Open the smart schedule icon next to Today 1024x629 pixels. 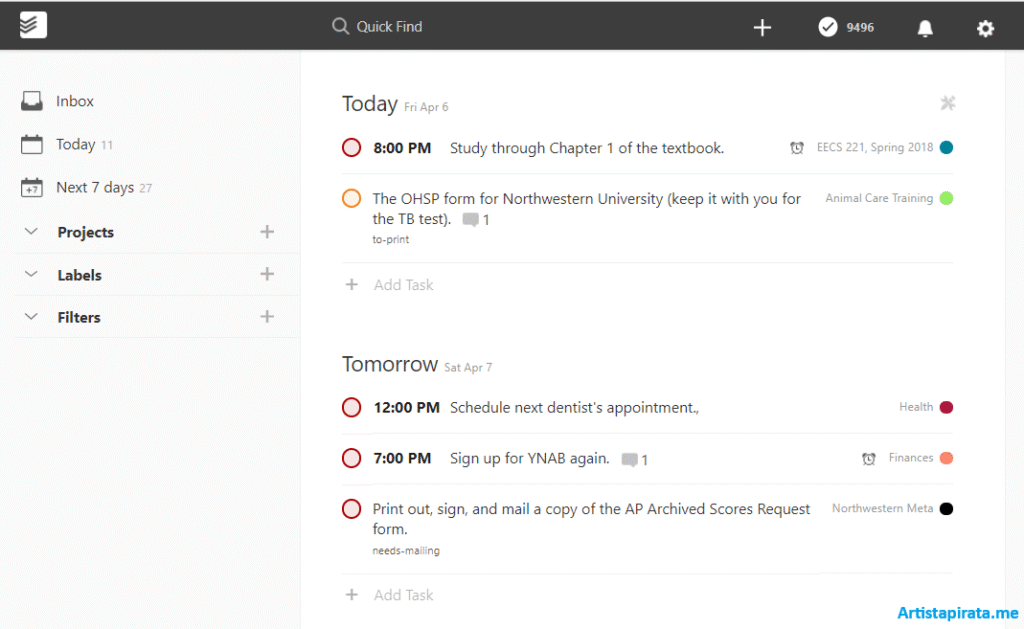947,103
